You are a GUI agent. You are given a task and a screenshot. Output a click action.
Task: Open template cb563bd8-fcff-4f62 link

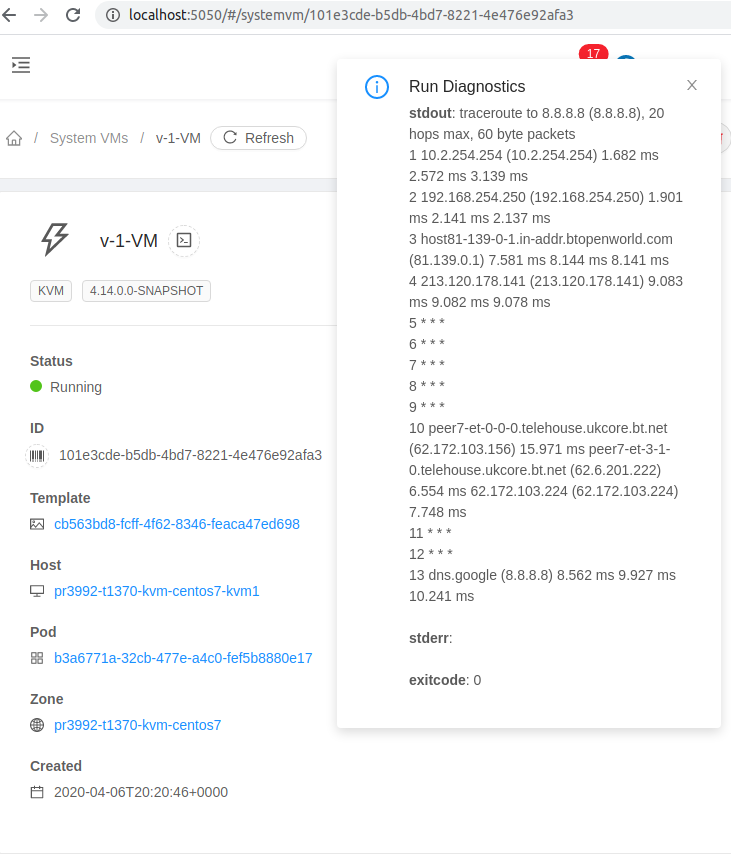[176, 524]
